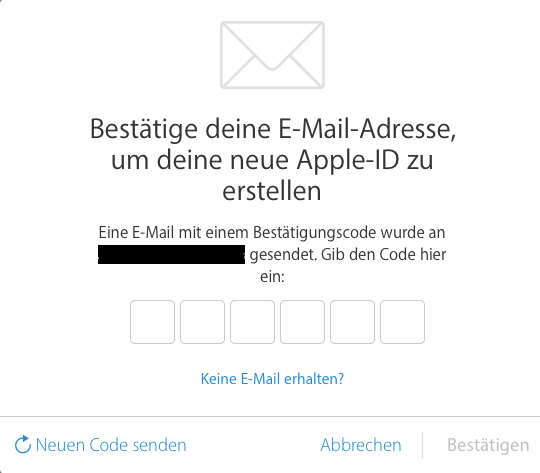
Task: Click the vertical divider beside Bestätigen
Action: (422, 445)
